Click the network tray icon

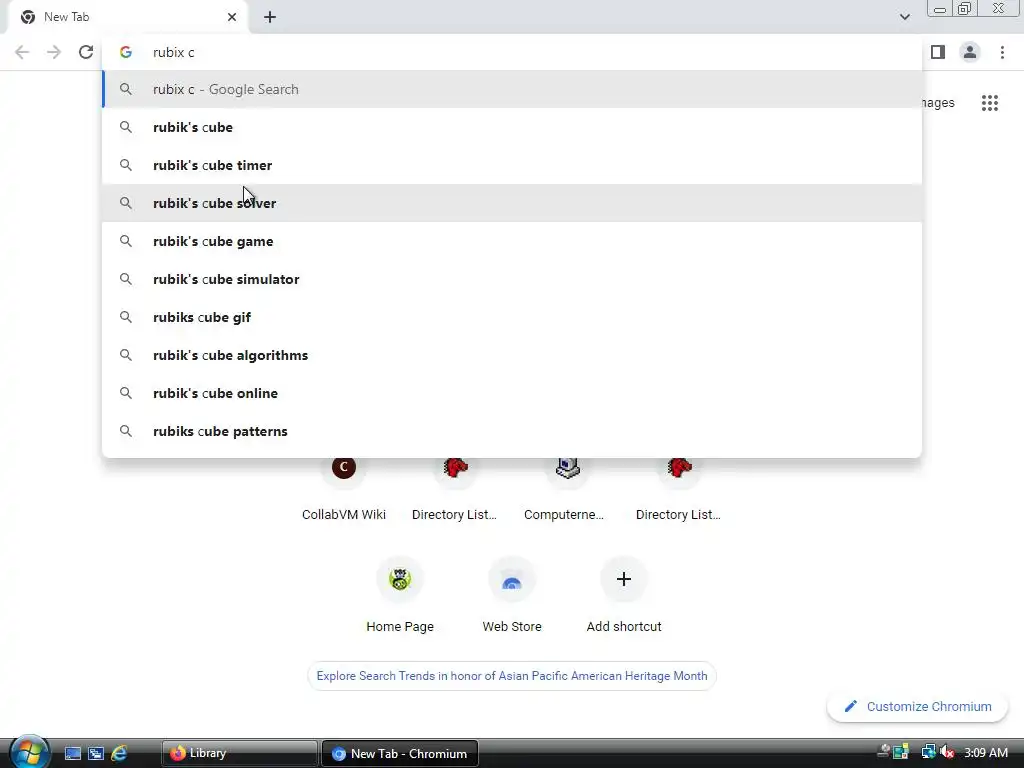coord(927,753)
